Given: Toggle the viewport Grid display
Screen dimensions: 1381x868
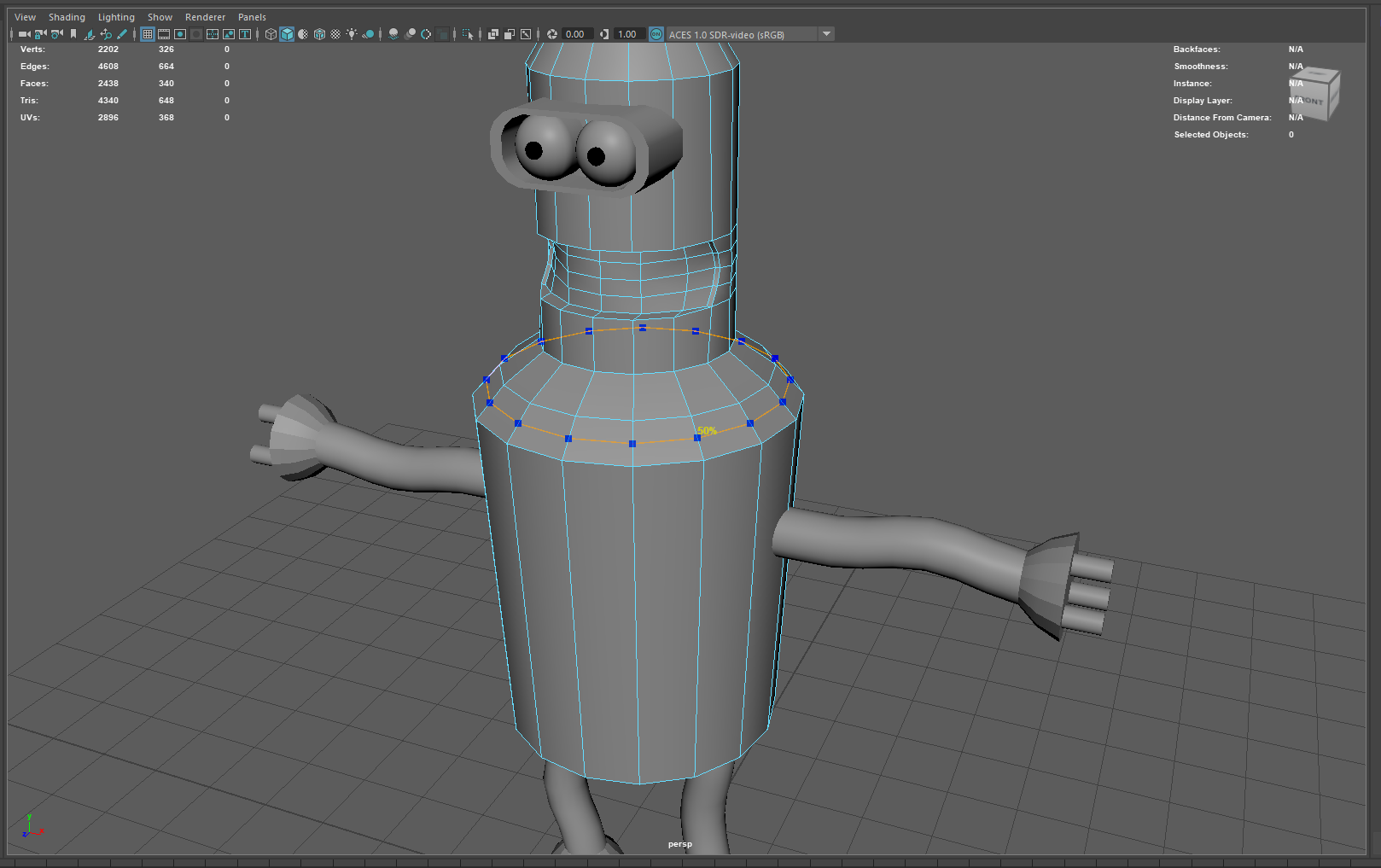Looking at the screenshot, I should pyautogui.click(x=148, y=34).
